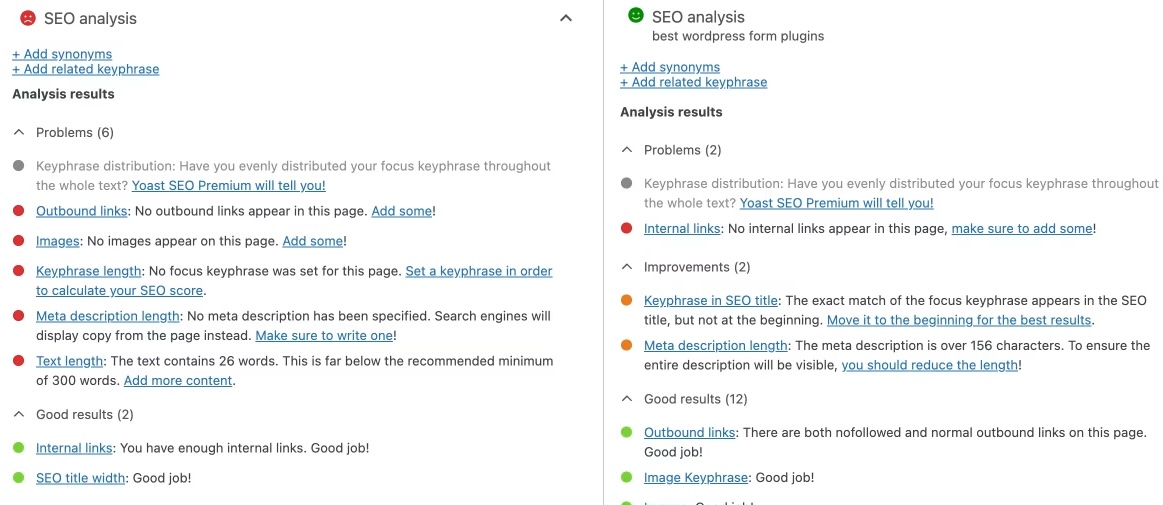Click Set a keyphrase in order link
Image resolution: width=1163 pixels, height=505 pixels.
[479, 271]
